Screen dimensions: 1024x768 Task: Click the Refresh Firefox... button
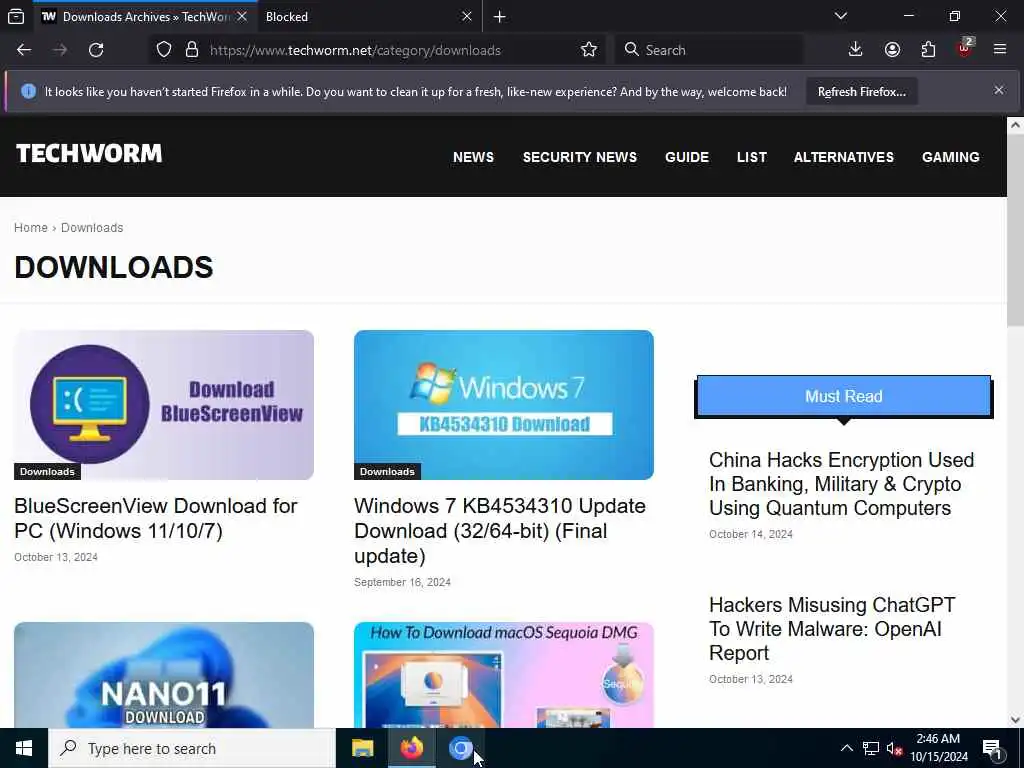point(861,92)
